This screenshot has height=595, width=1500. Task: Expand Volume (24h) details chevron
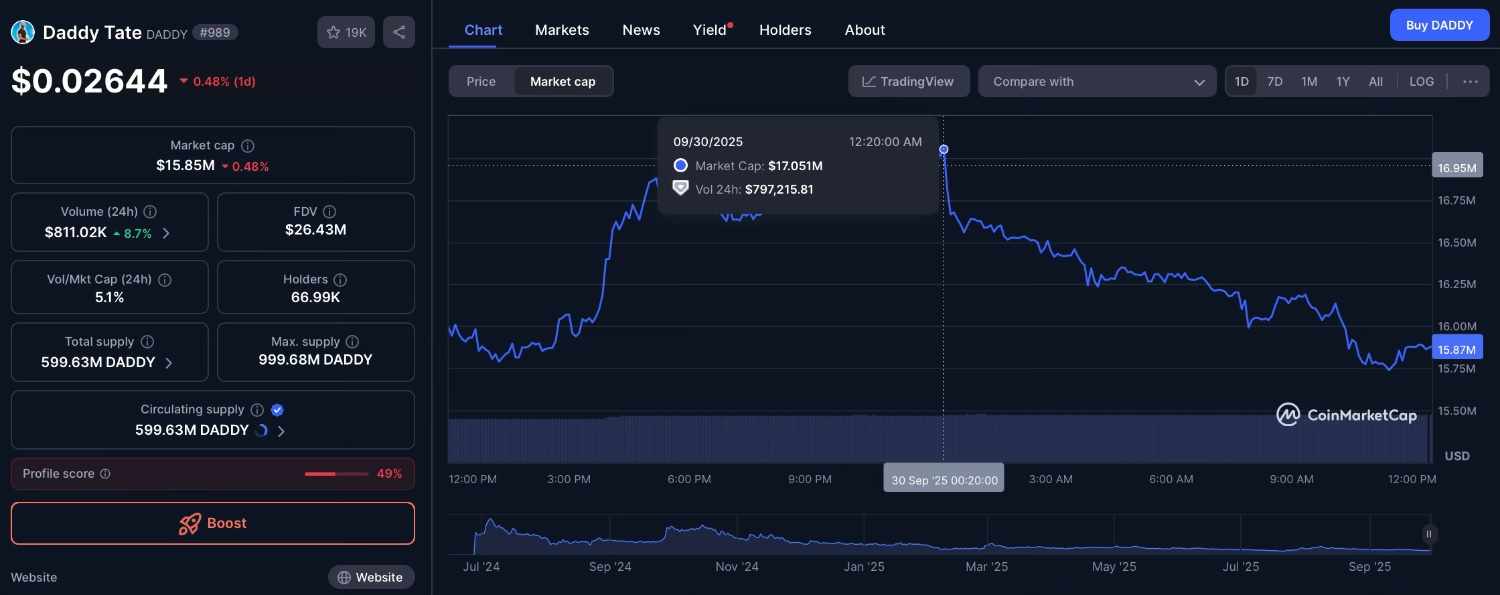[166, 233]
